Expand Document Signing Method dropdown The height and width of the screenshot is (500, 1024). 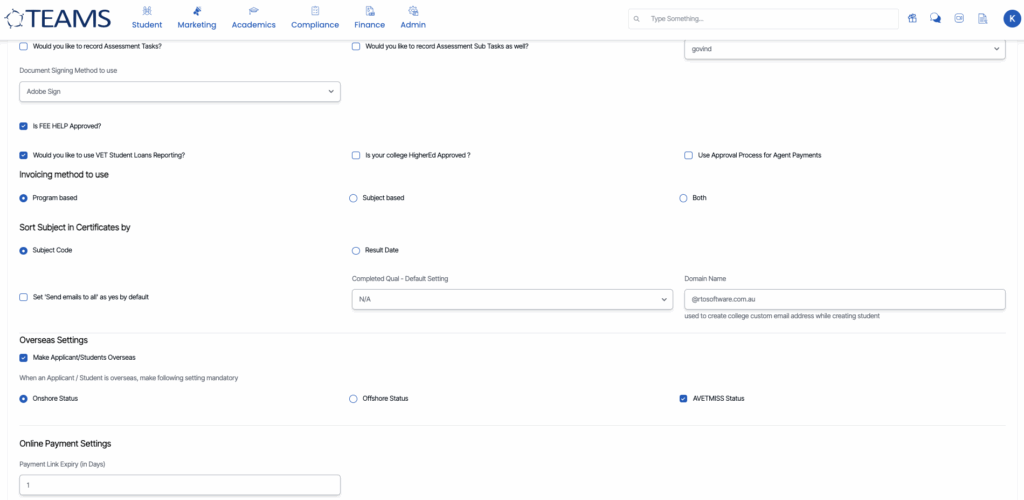180,92
